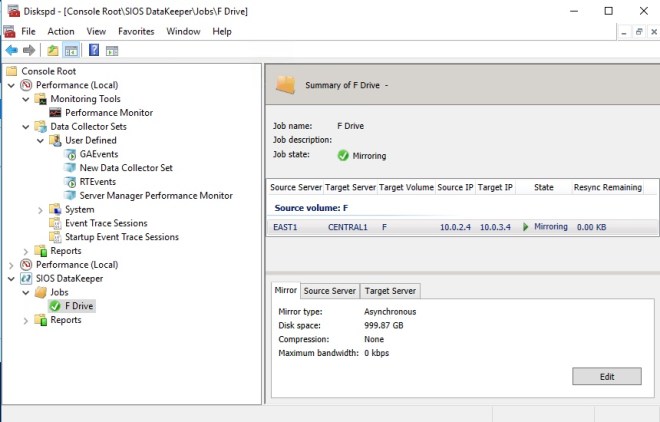Image resolution: width=660 pixels, height=422 pixels.
Task: Open the Action menu
Action: [60, 31]
